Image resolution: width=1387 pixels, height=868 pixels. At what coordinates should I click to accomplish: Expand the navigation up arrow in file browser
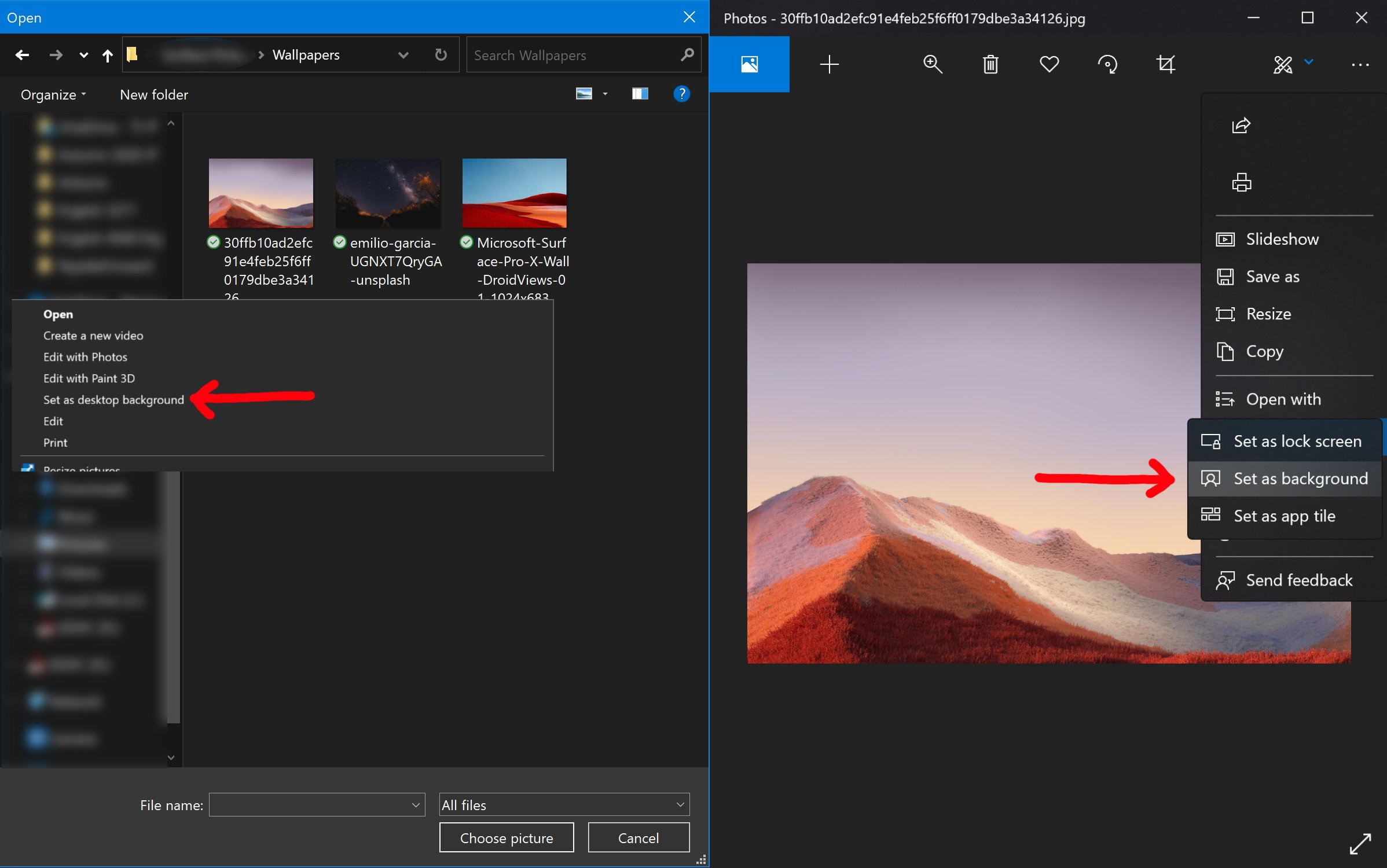click(108, 54)
